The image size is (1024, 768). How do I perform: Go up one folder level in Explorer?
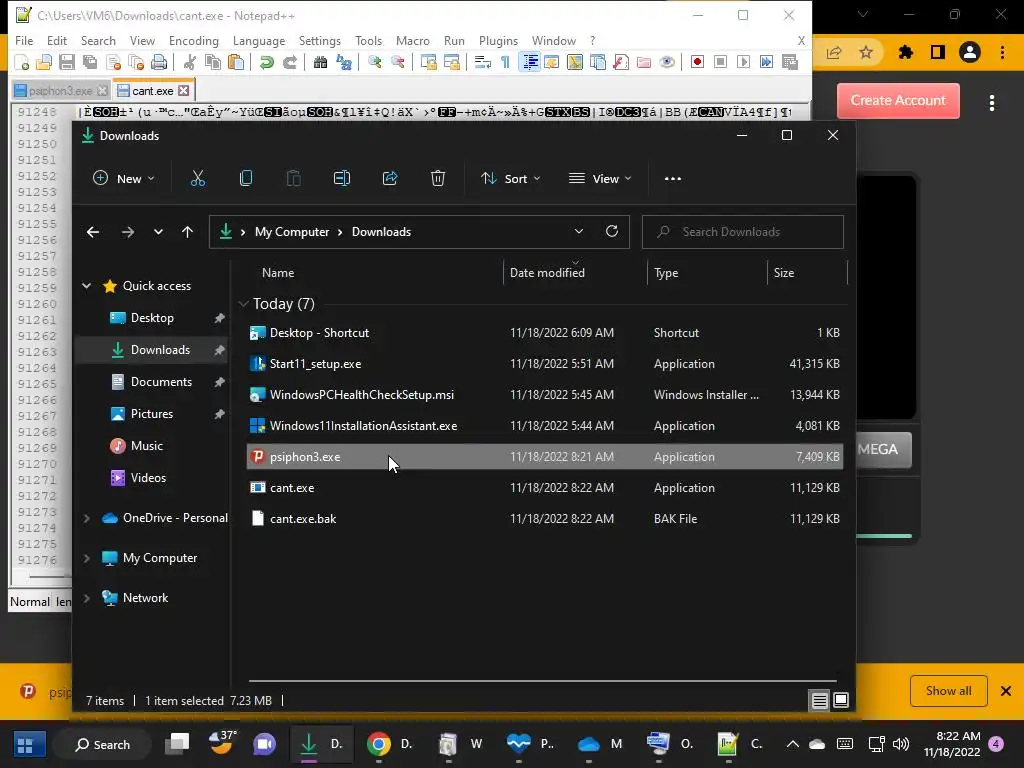(187, 232)
